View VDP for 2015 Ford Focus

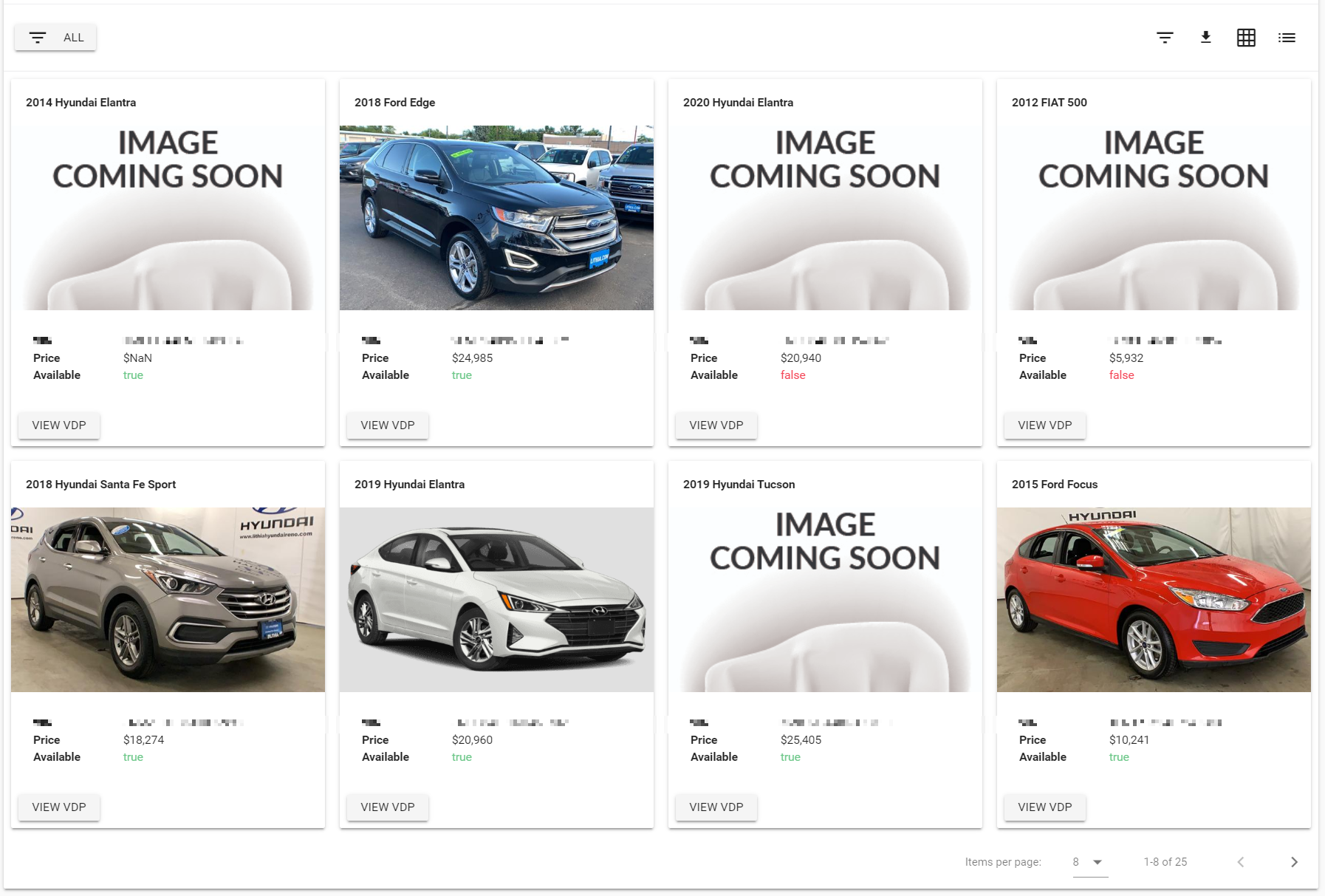click(x=1045, y=807)
